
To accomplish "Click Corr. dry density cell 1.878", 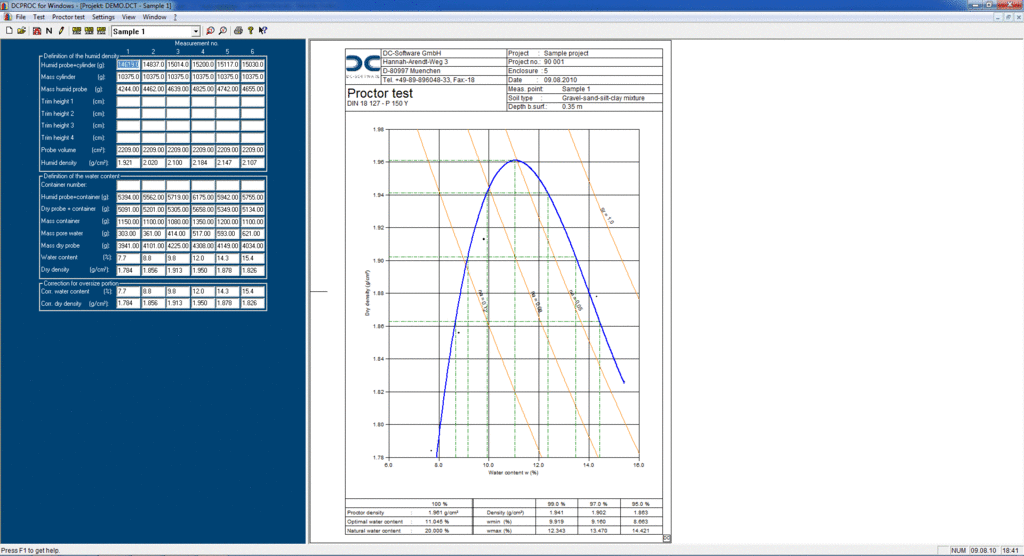I will [227, 303].
